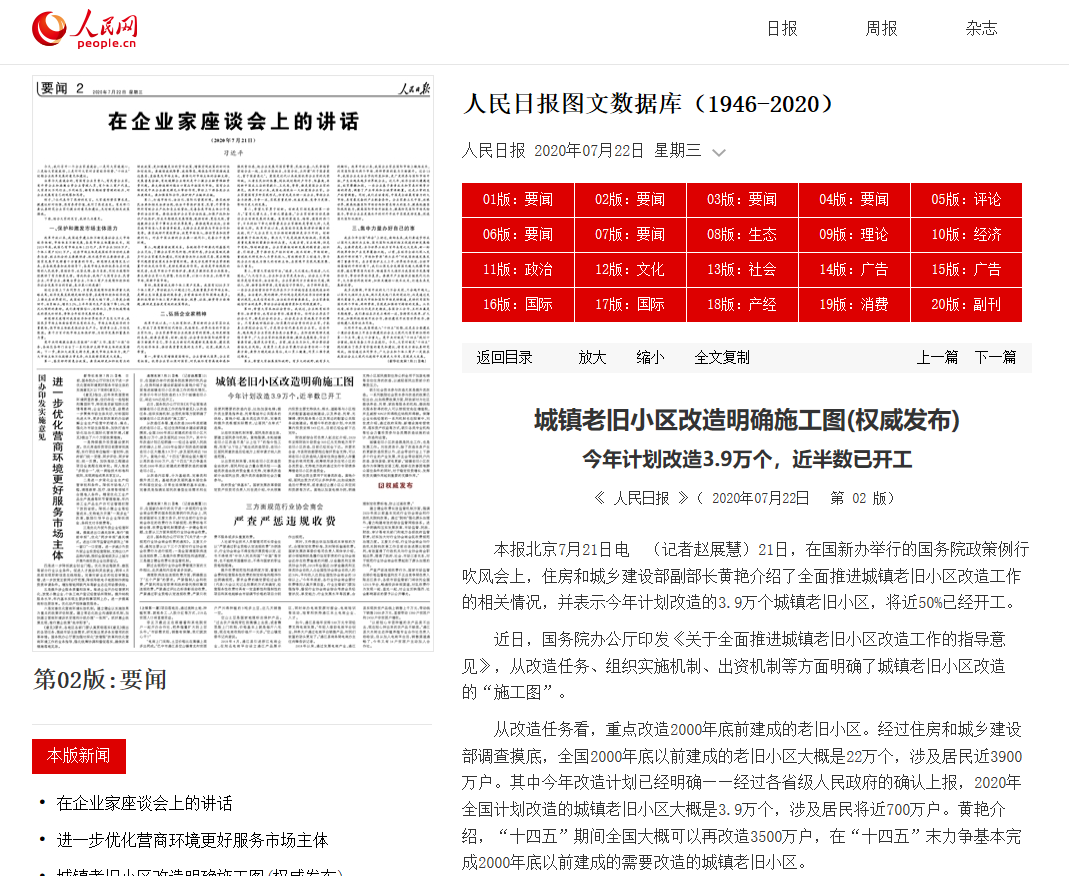Image resolution: width=1069 pixels, height=876 pixels.
Task: Go to 杂志 section
Action: point(981,28)
